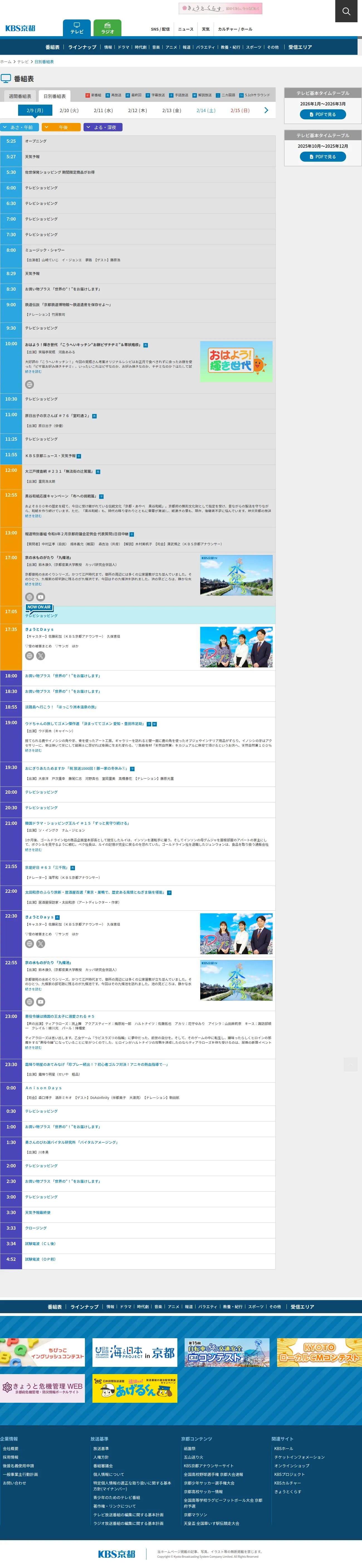Open the 18:55 淡路島へ行こう program link
The width and height of the screenshot is (362, 1568).
60,707
